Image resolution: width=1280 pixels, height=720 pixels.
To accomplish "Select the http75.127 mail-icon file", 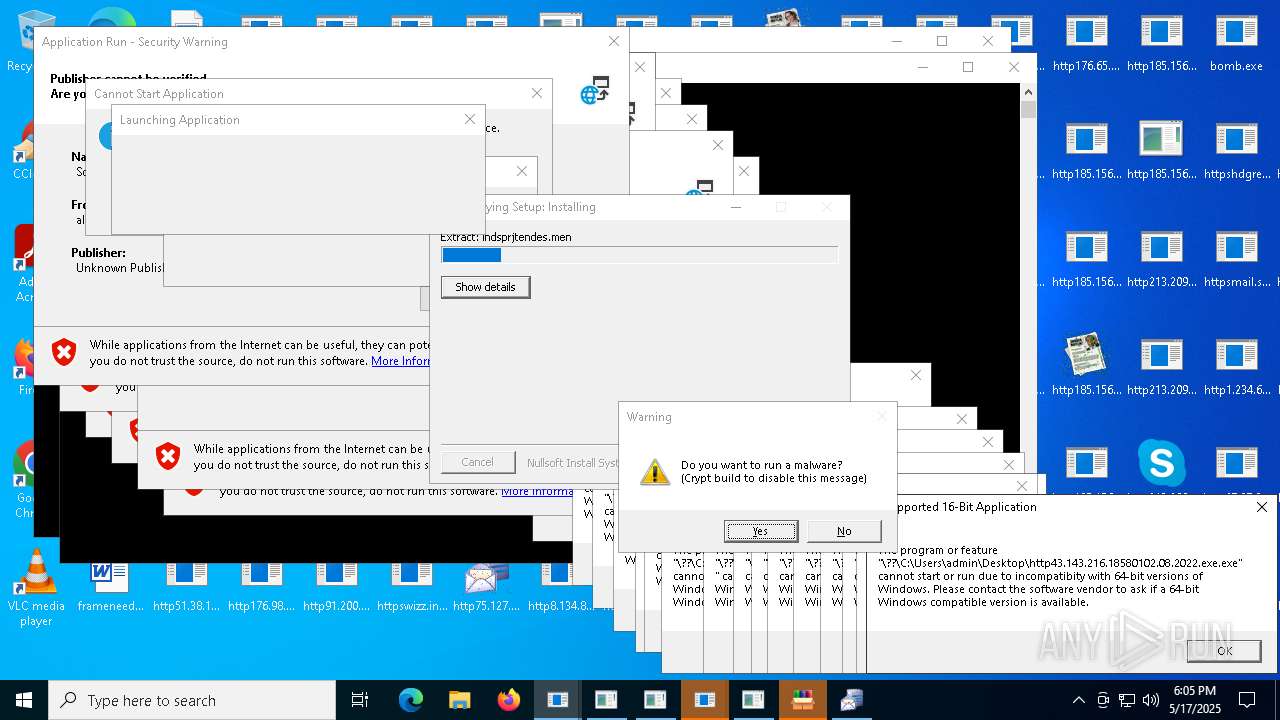I will 487,586.
